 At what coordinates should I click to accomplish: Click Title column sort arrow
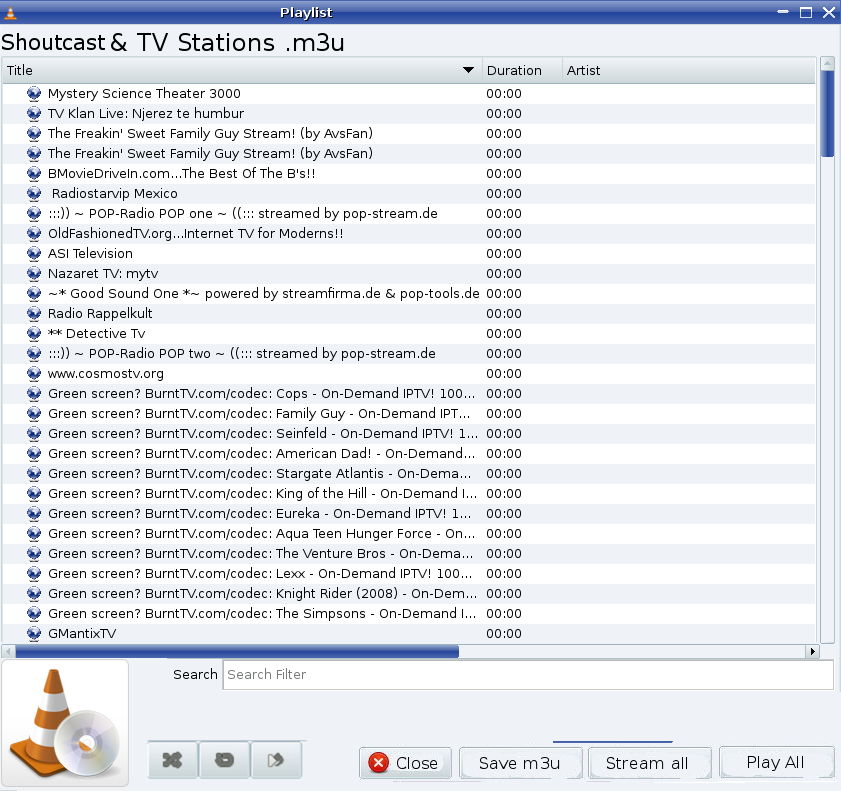click(x=468, y=70)
